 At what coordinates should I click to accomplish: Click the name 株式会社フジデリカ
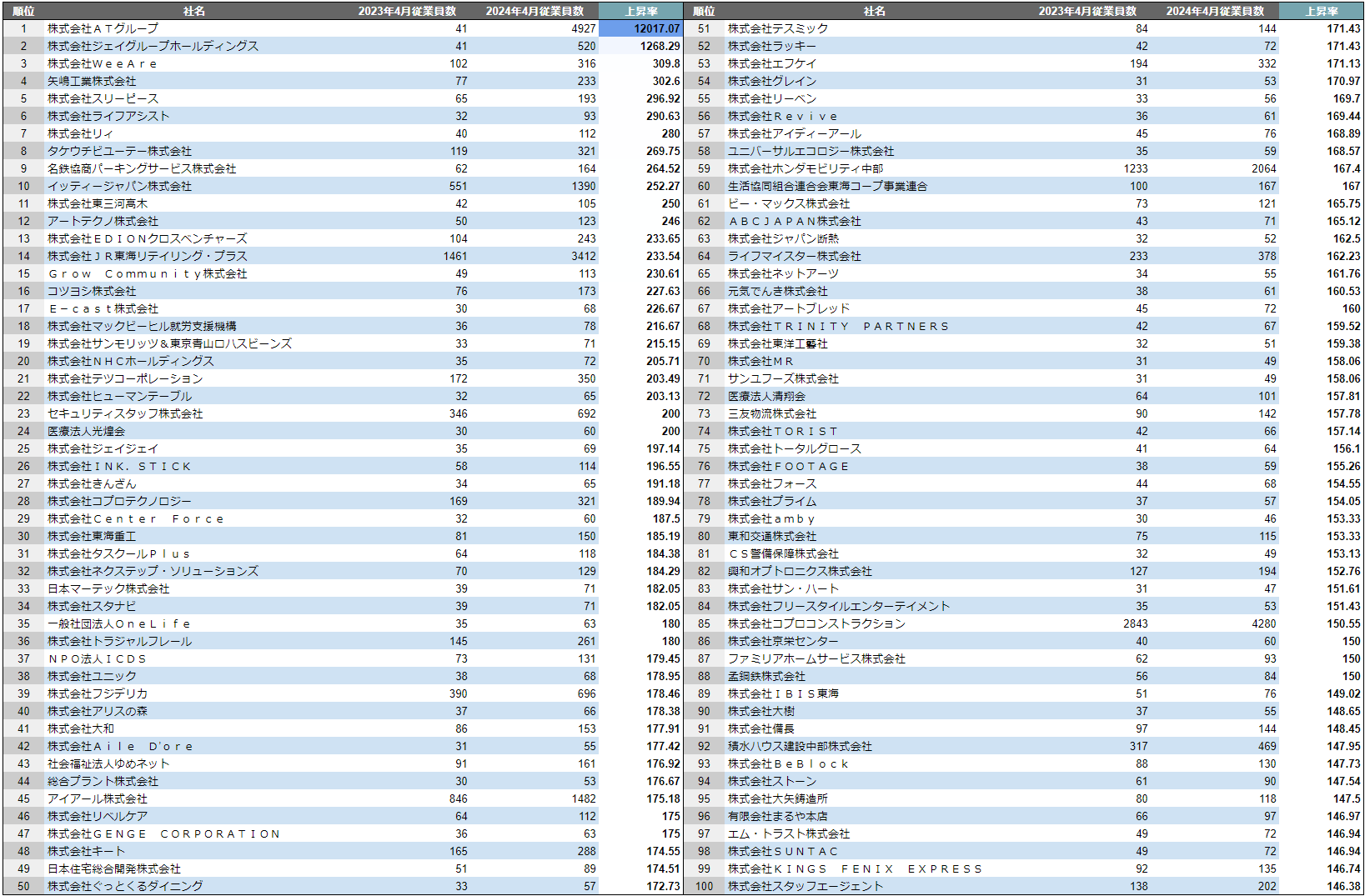coord(98,693)
